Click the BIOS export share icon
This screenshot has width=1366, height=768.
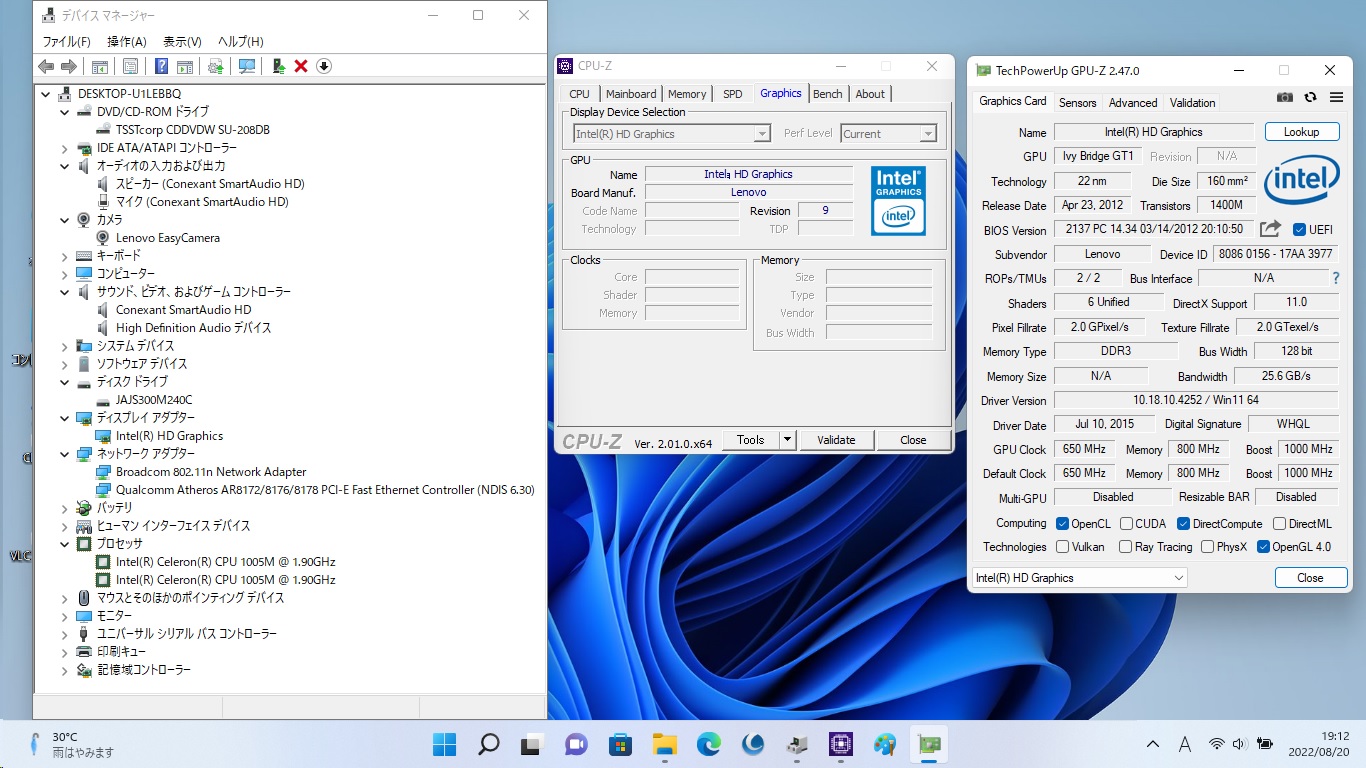point(1270,229)
